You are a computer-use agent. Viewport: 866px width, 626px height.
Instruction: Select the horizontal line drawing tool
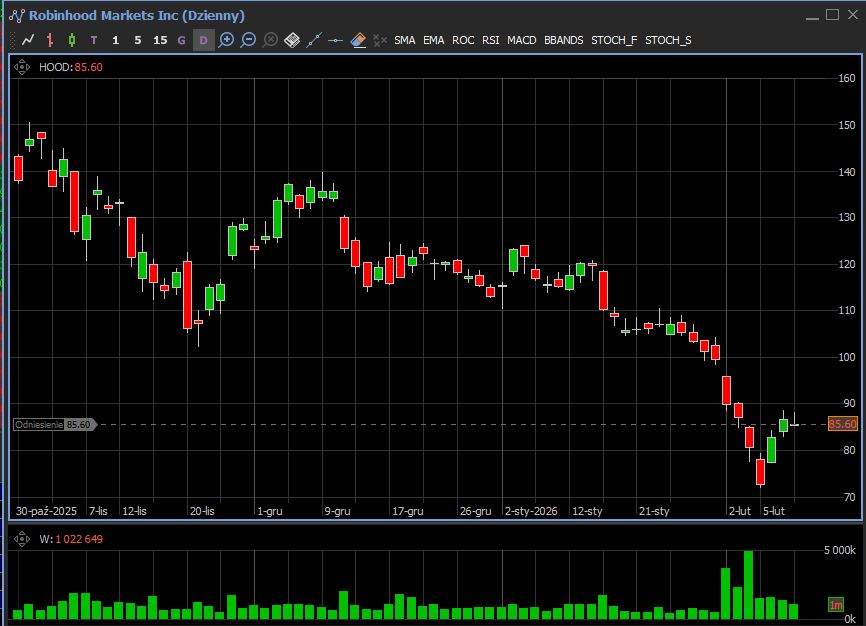(x=336, y=40)
